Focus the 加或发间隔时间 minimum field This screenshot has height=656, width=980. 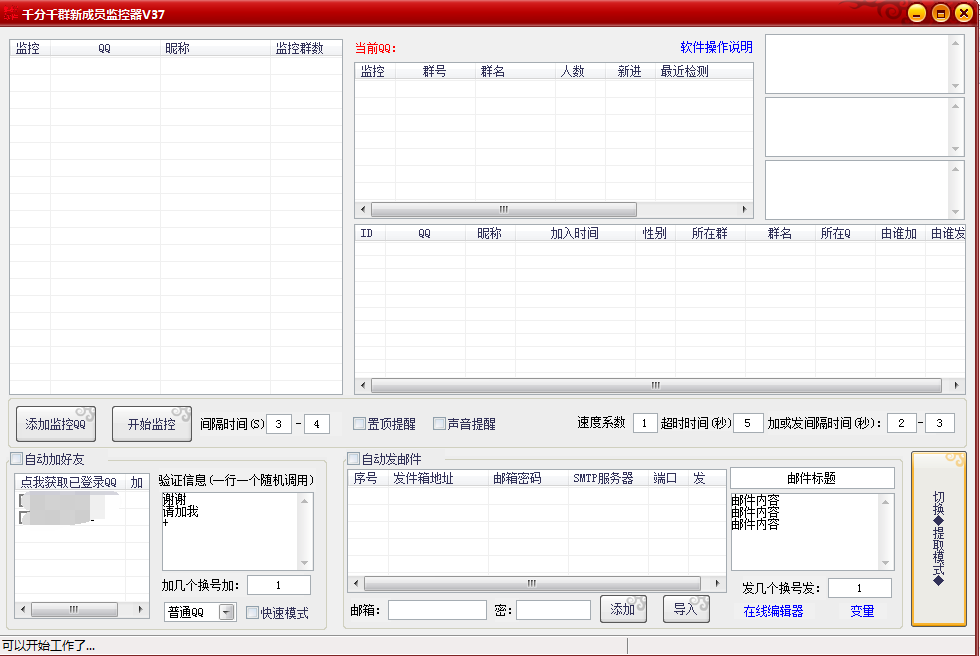pos(901,423)
